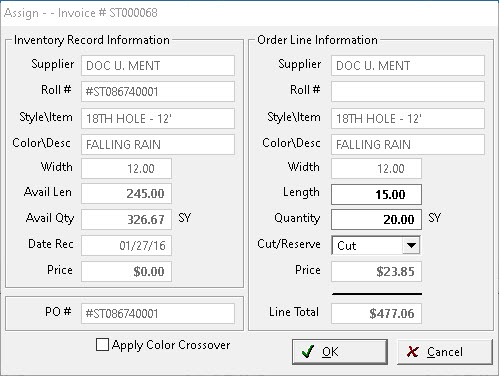Tick the Apply Color Crossover checkbox

pos(102,345)
